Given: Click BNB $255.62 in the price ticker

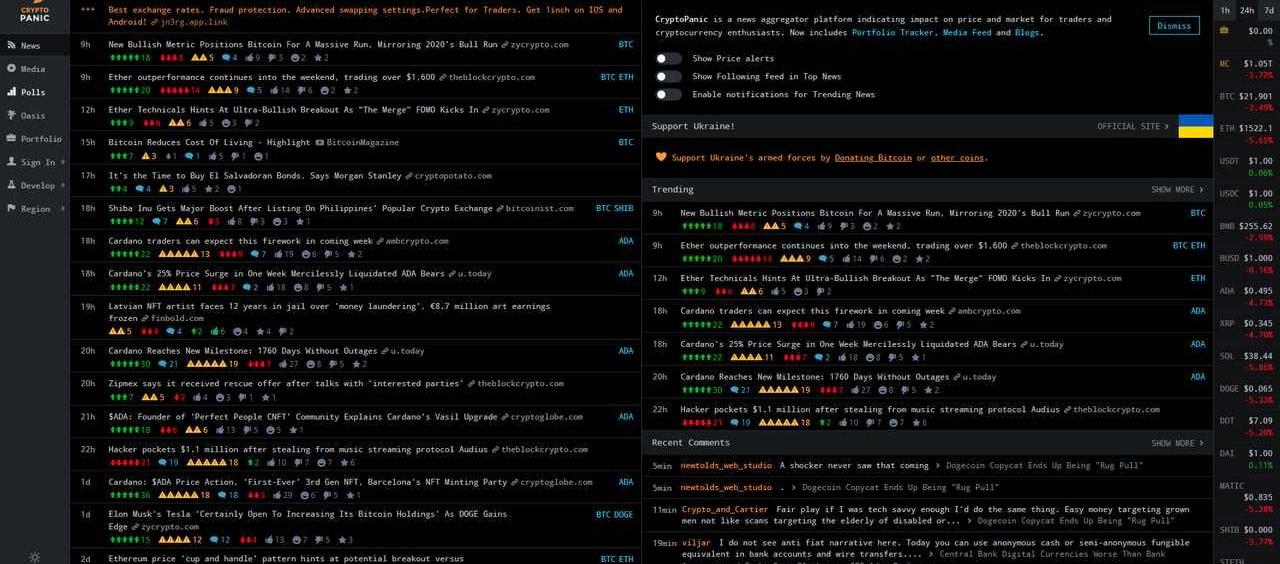Looking at the screenshot, I should [x=1246, y=231].
